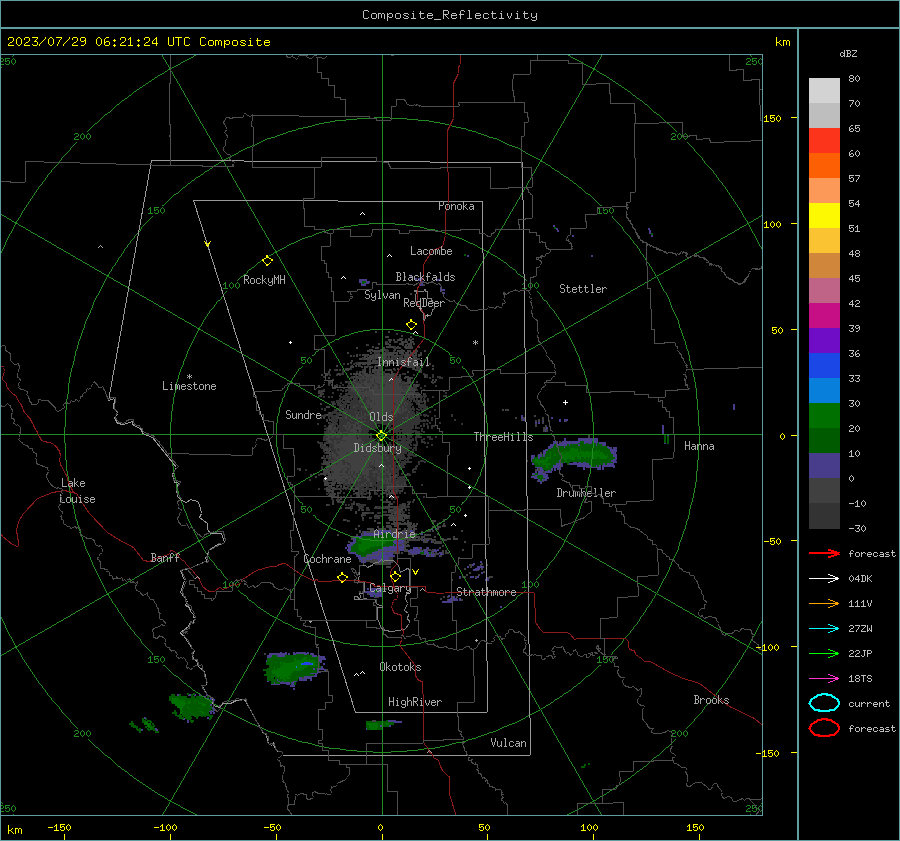900x841 pixels.
Task: Pick the dark orange dBZ swatch
Action: (824, 165)
